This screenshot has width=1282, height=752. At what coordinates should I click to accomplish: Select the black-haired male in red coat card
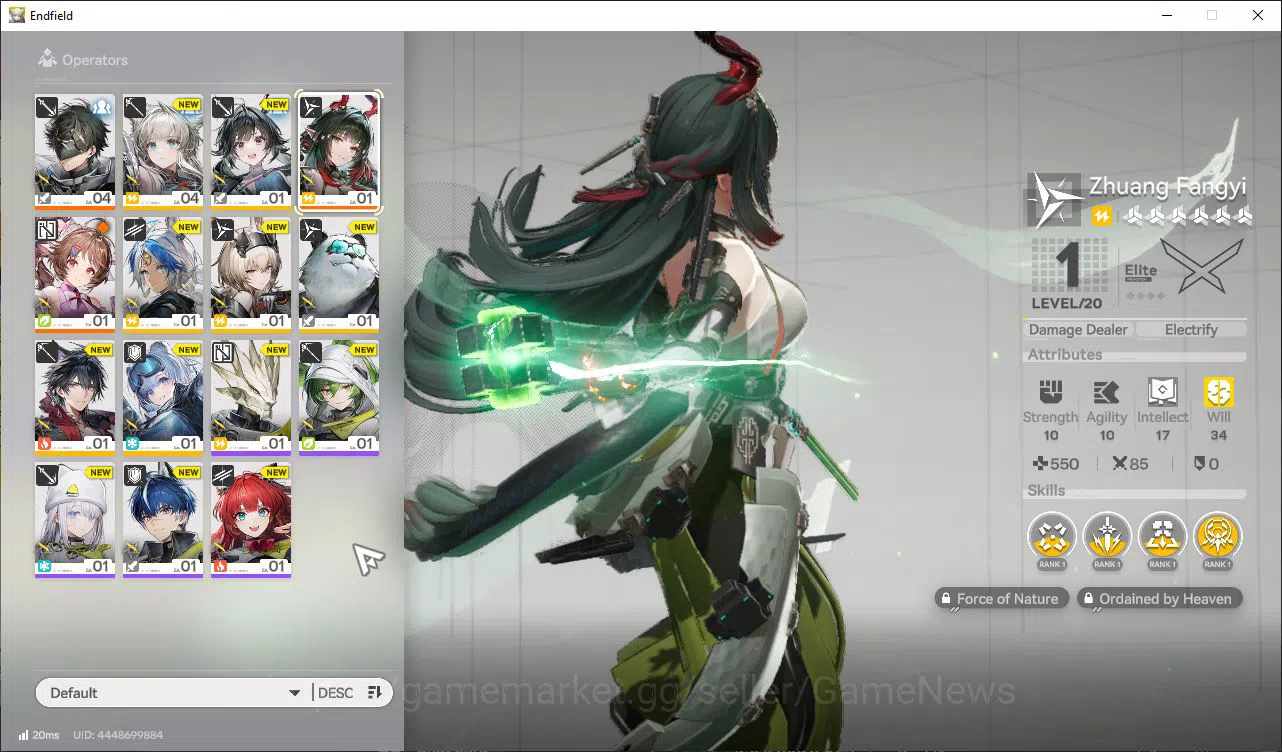(75, 398)
